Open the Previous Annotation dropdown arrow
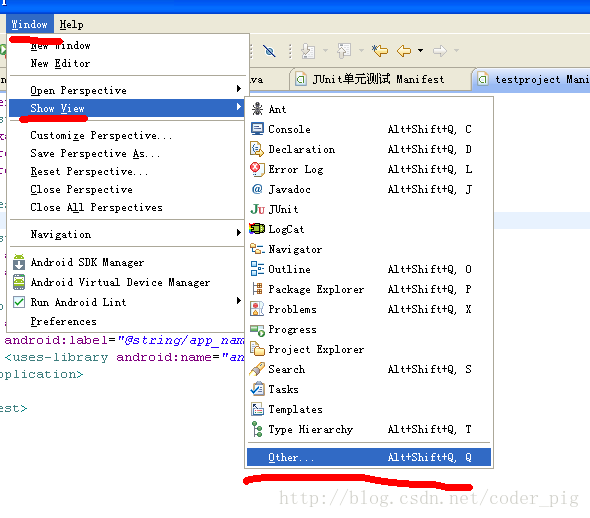Screen dimensions: 590x518 [x=361, y=50]
